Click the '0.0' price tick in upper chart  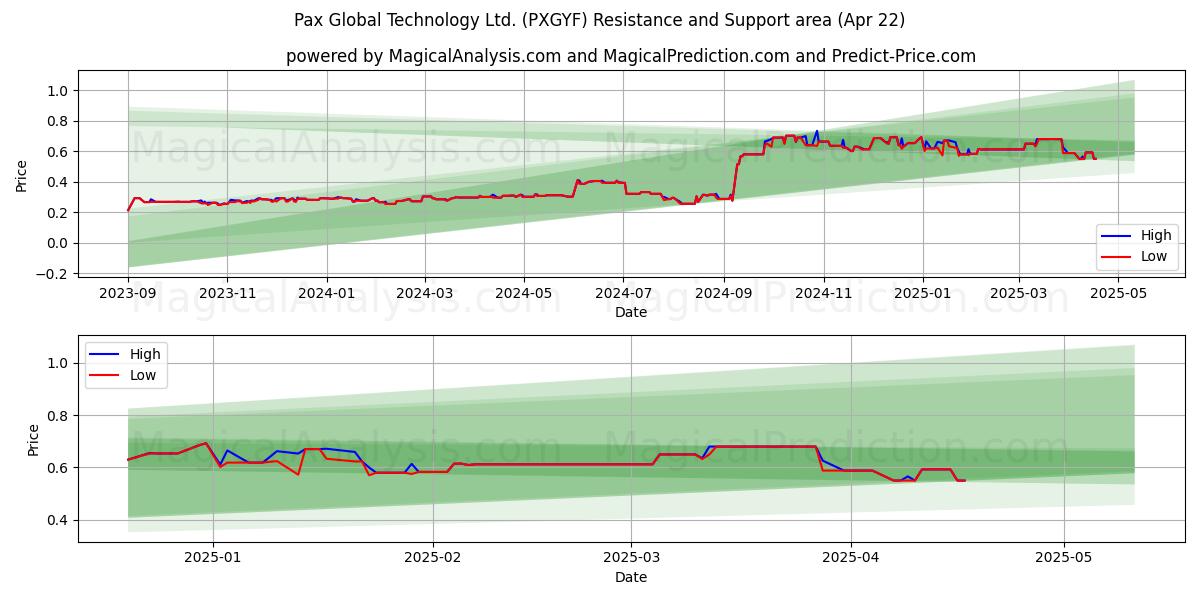59,243
